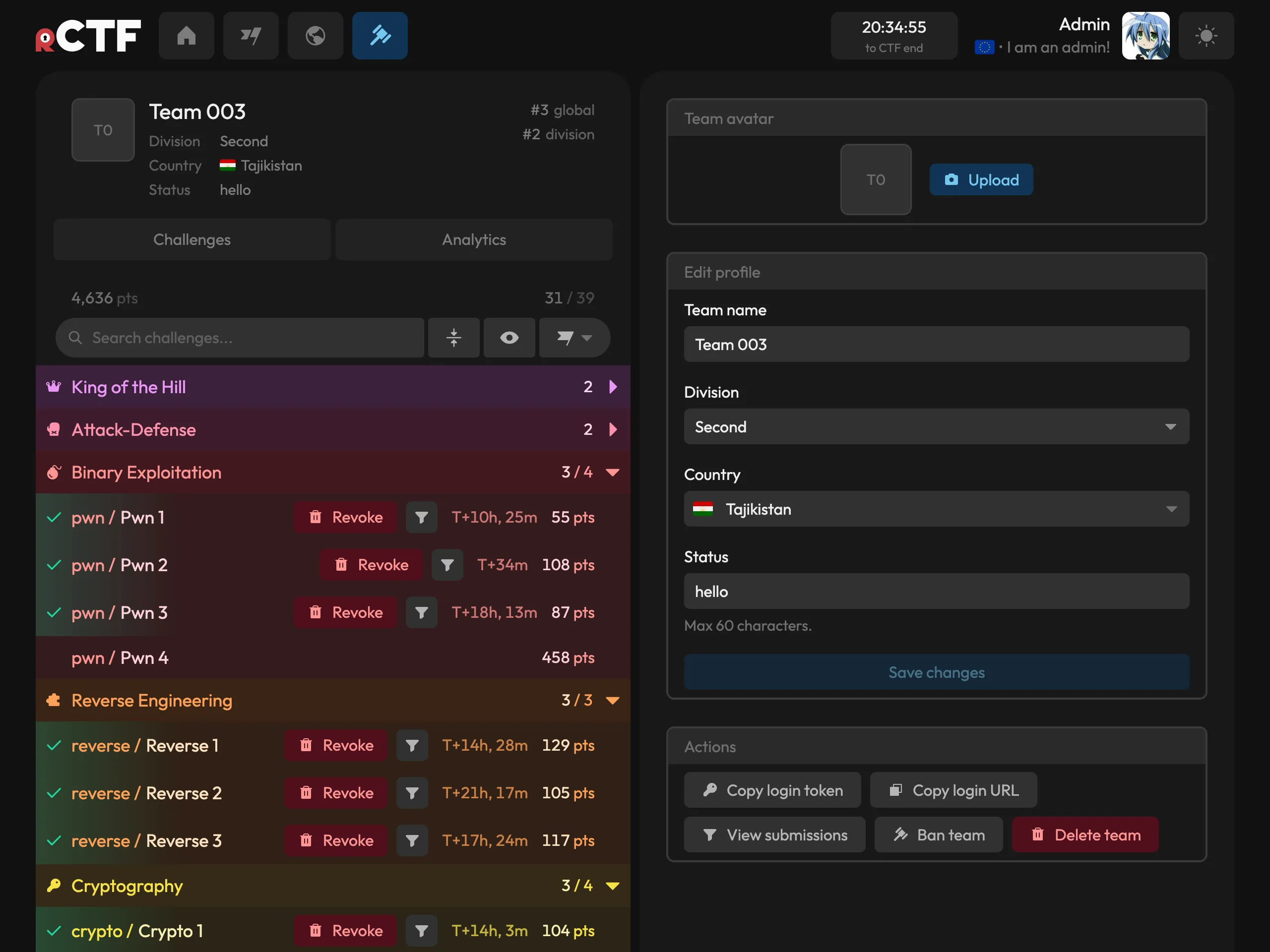
Task: Open the challenges flag icon in navbar
Action: [251, 36]
